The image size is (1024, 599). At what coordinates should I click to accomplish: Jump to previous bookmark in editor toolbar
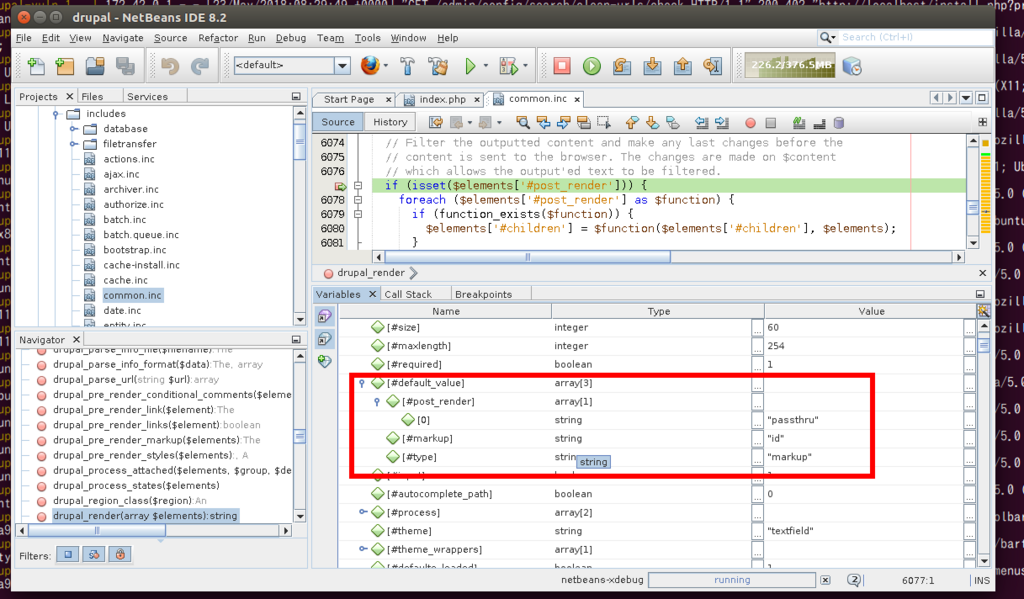pyautogui.click(x=632, y=122)
